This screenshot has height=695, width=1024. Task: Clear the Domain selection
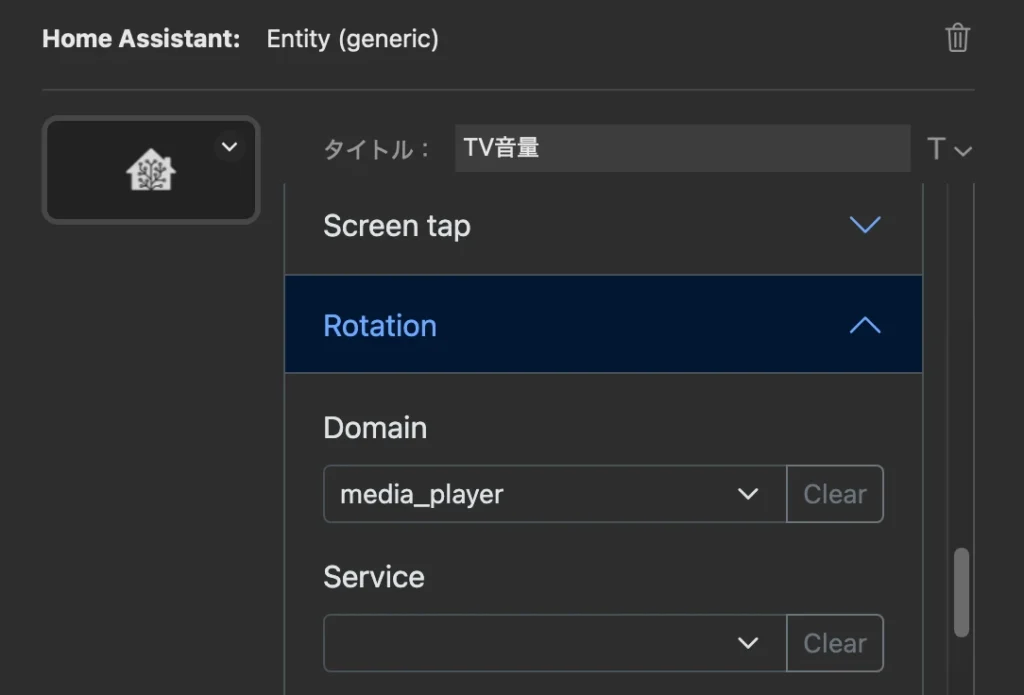835,494
